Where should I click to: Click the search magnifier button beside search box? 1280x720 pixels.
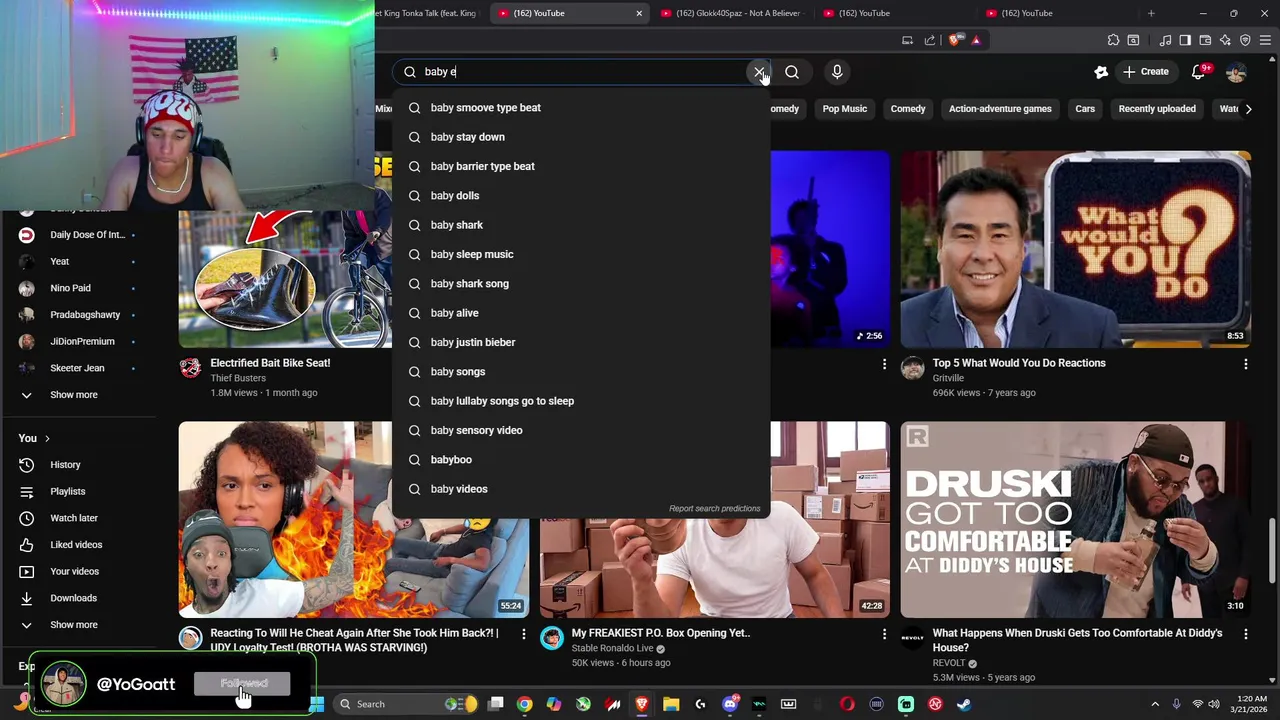792,72
